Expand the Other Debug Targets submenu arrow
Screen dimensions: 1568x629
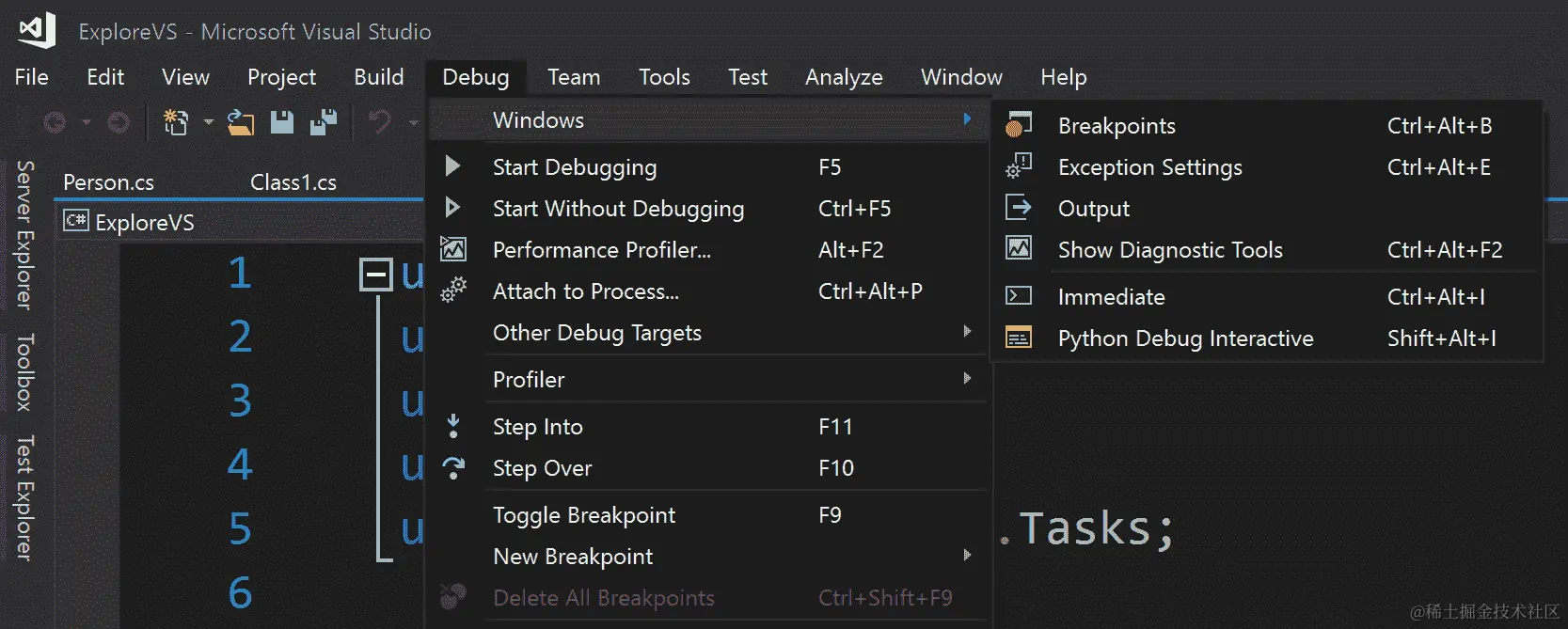click(967, 332)
